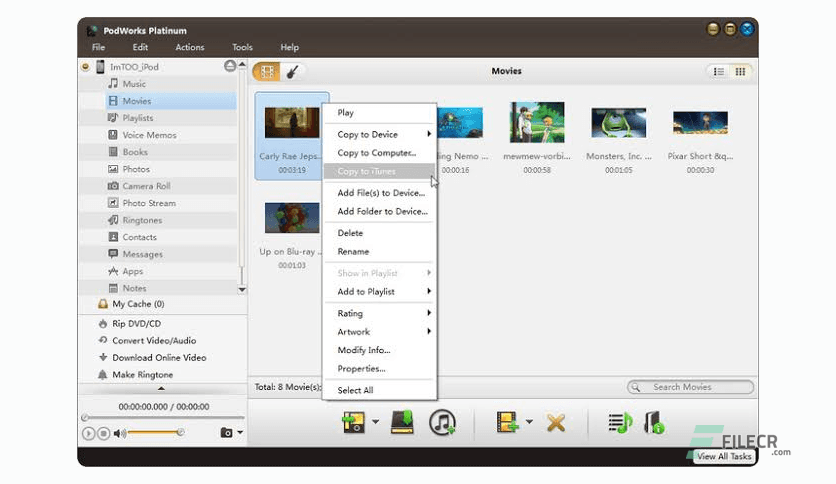Screen dimensions: 836x484
Task: Open the Help menu
Action: [290, 47]
